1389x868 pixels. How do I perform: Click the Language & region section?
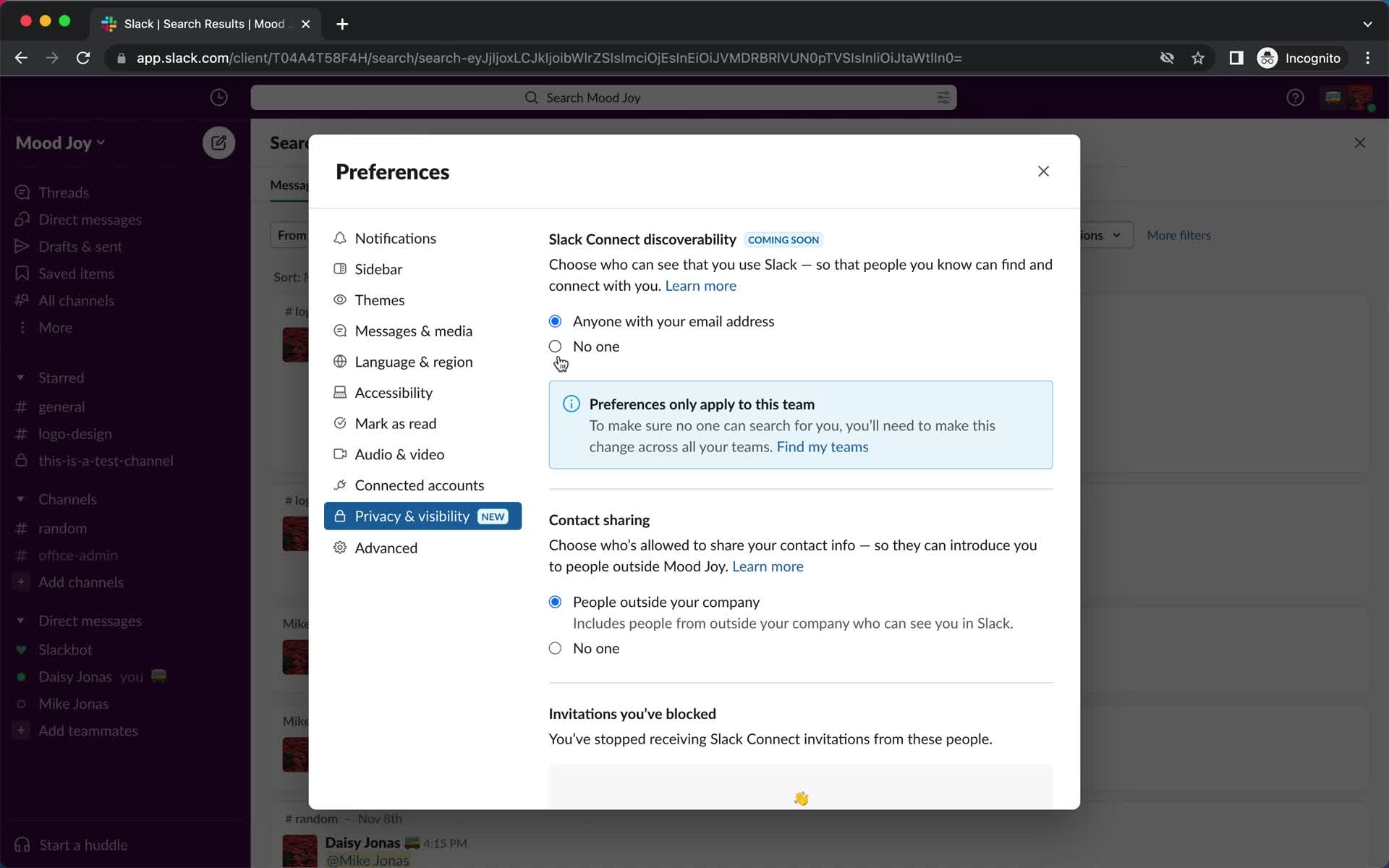tap(413, 361)
